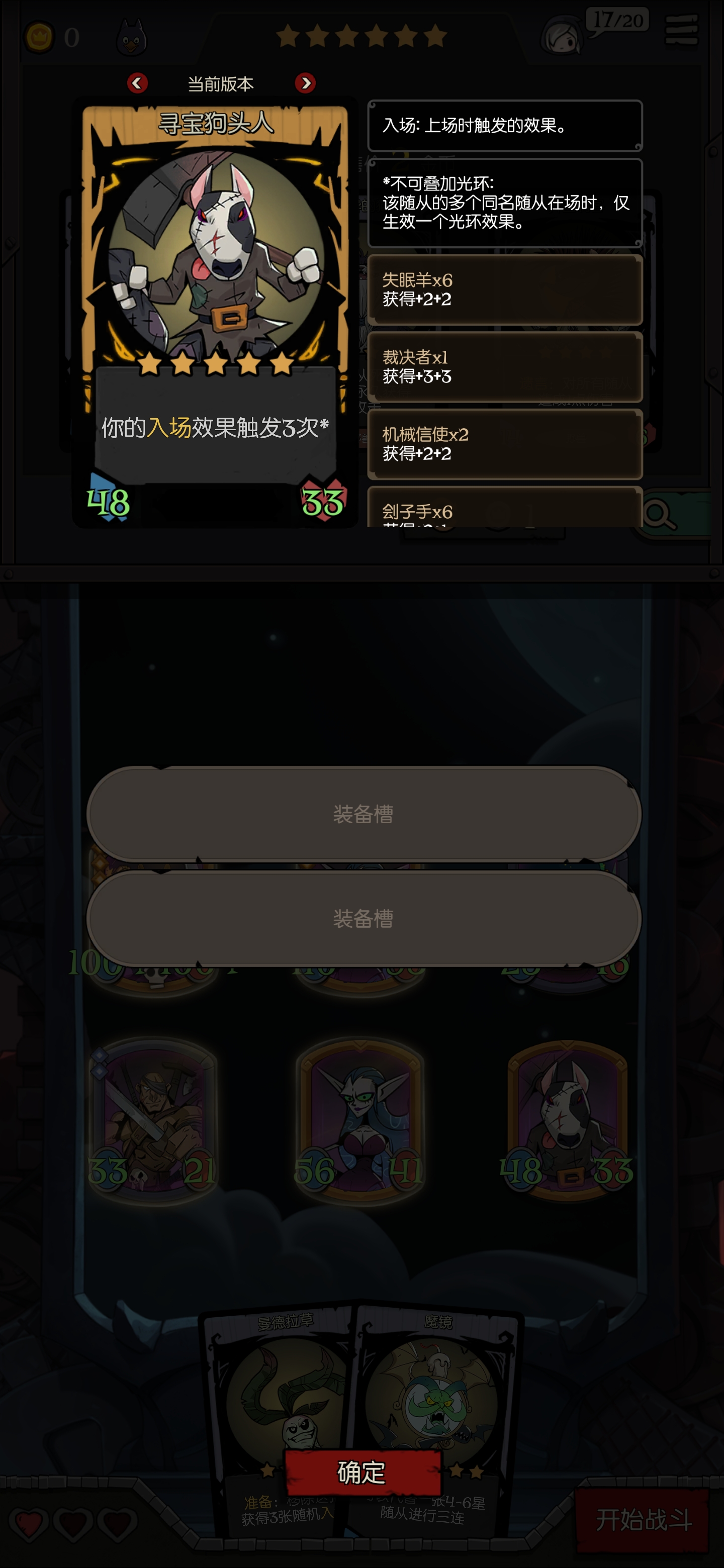The width and height of the screenshot is (724, 1568).
Task: Click the red 确定 confirm button
Action: pyautogui.click(x=363, y=1473)
